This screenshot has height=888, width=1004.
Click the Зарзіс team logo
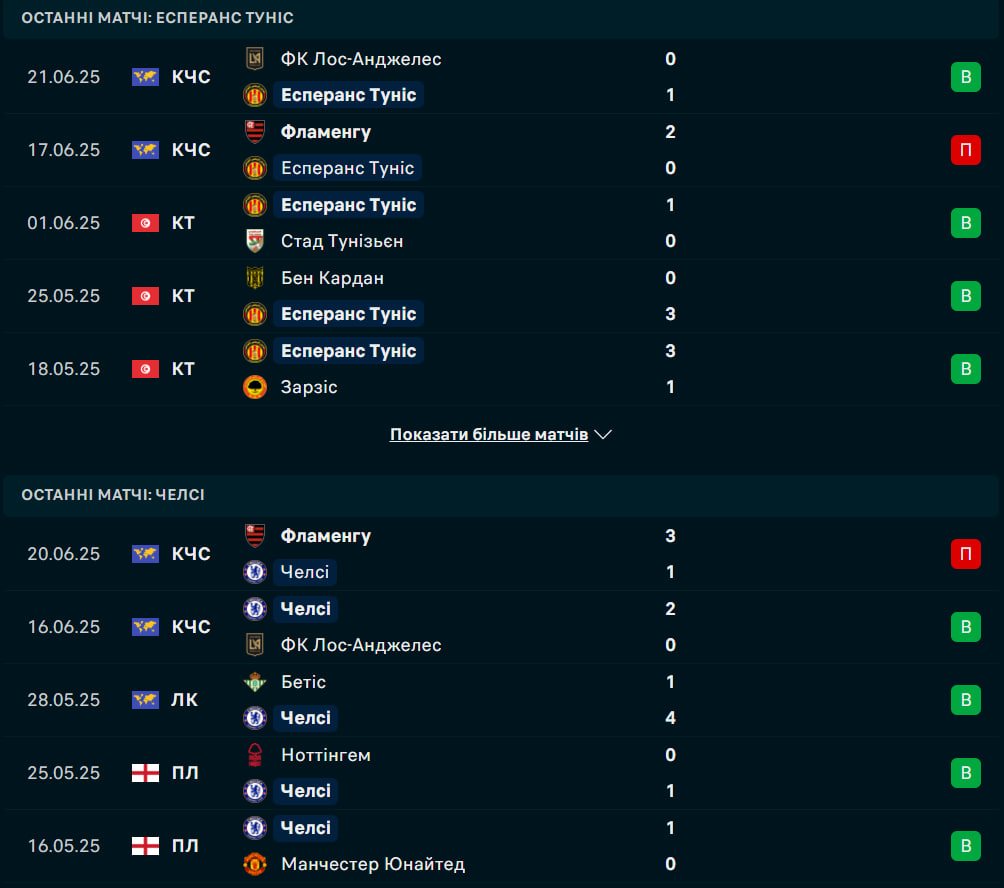click(x=255, y=387)
